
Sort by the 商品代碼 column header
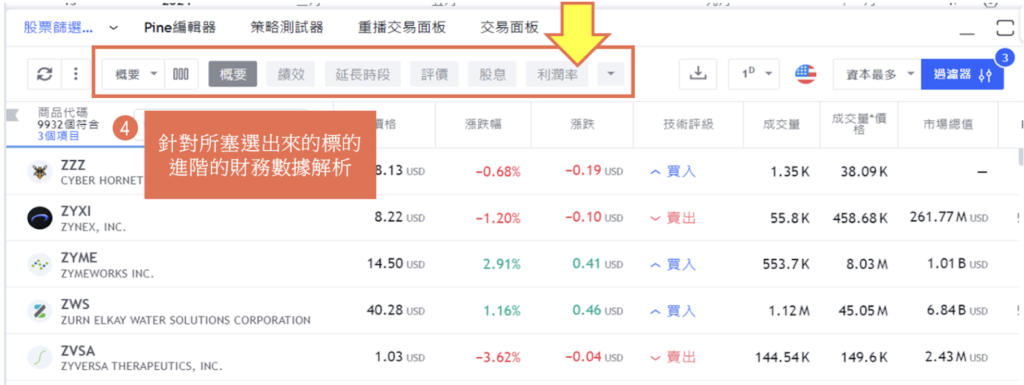pos(63,112)
